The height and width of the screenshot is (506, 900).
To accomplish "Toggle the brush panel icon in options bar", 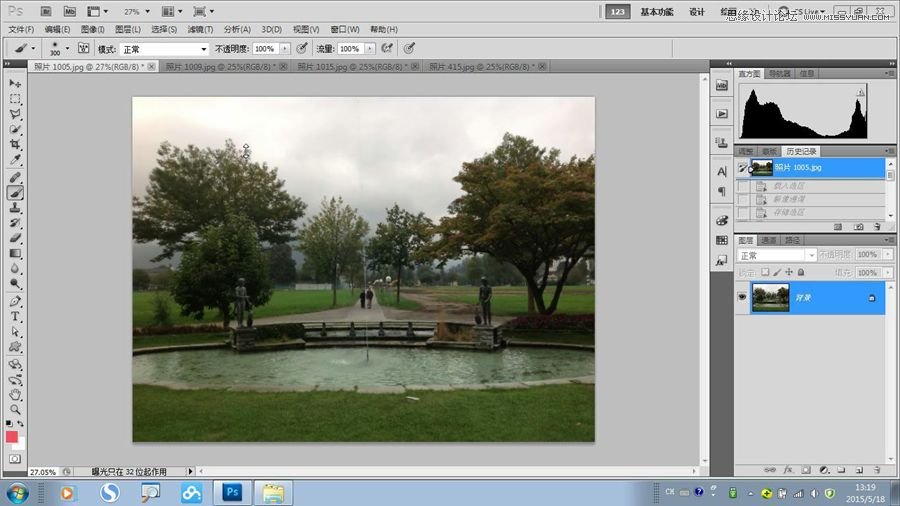I will click(84, 48).
